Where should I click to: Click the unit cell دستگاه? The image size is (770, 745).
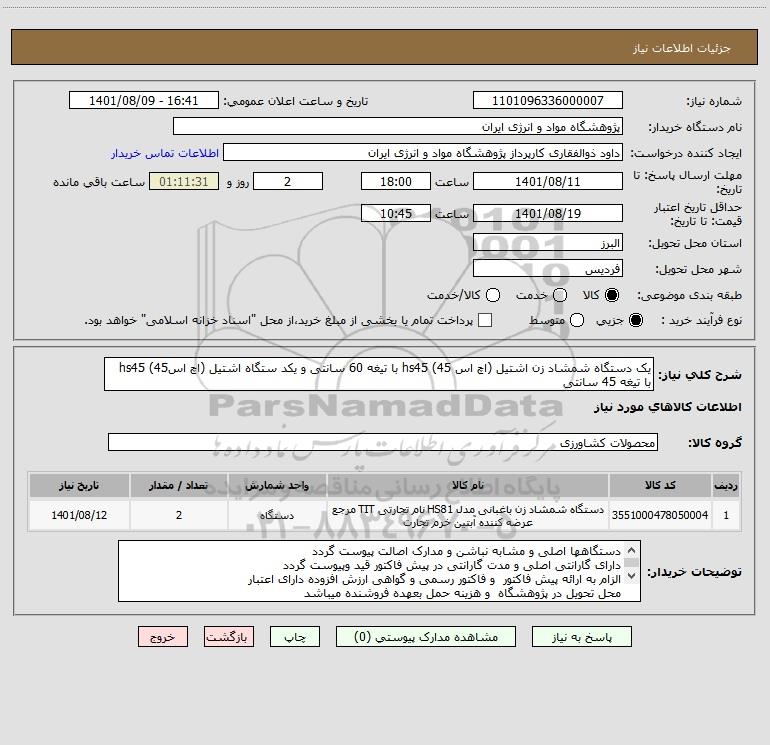277,515
